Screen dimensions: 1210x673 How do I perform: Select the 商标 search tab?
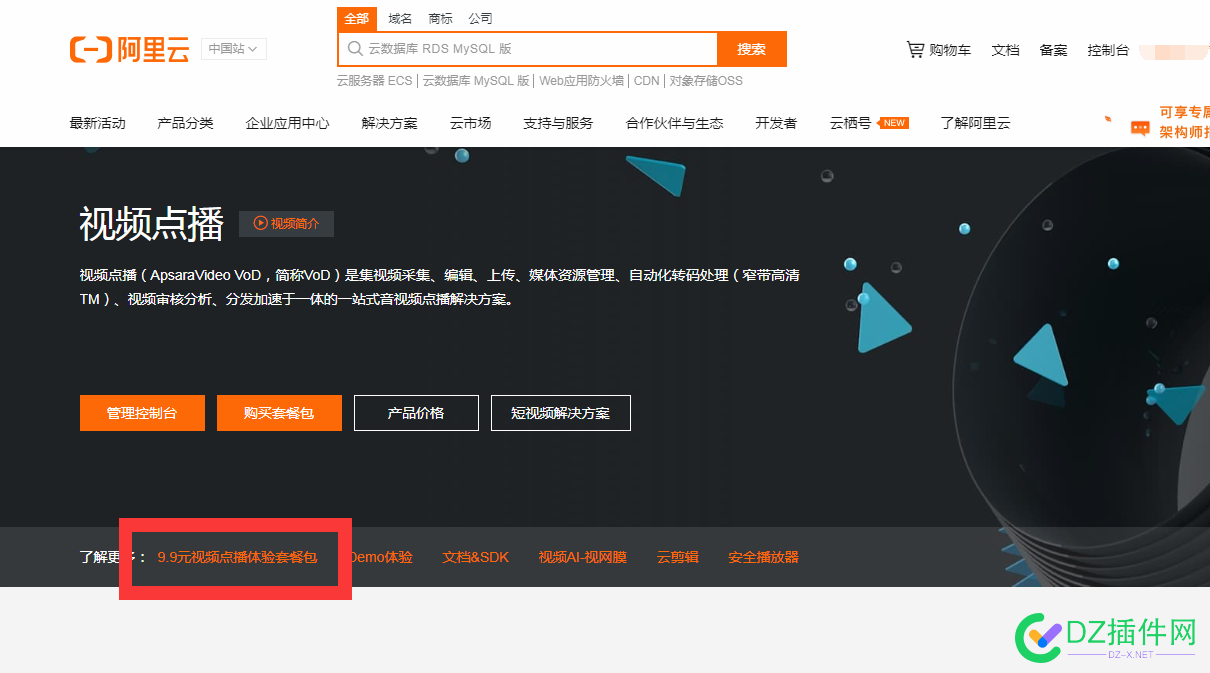[440, 19]
